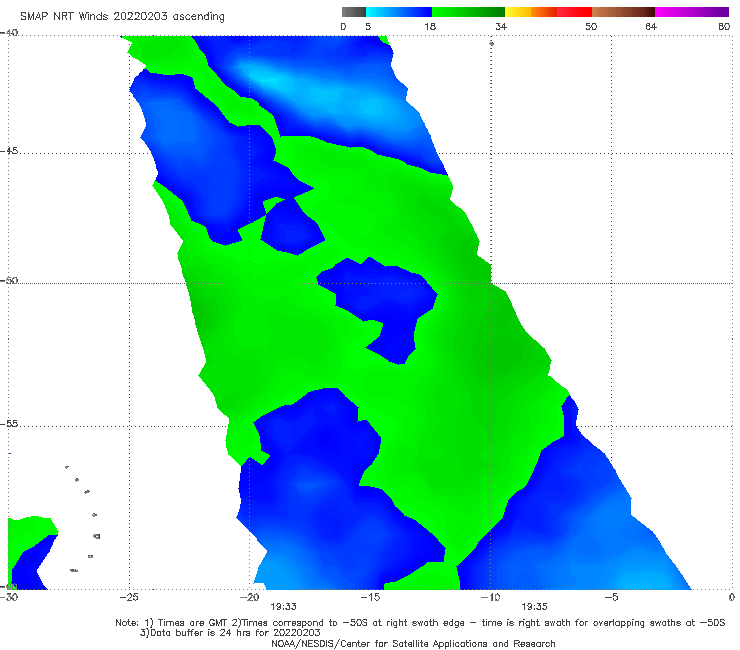This screenshot has height=650, width=740.
Task: Click the green segment of the color bar
Action: tap(468, 12)
